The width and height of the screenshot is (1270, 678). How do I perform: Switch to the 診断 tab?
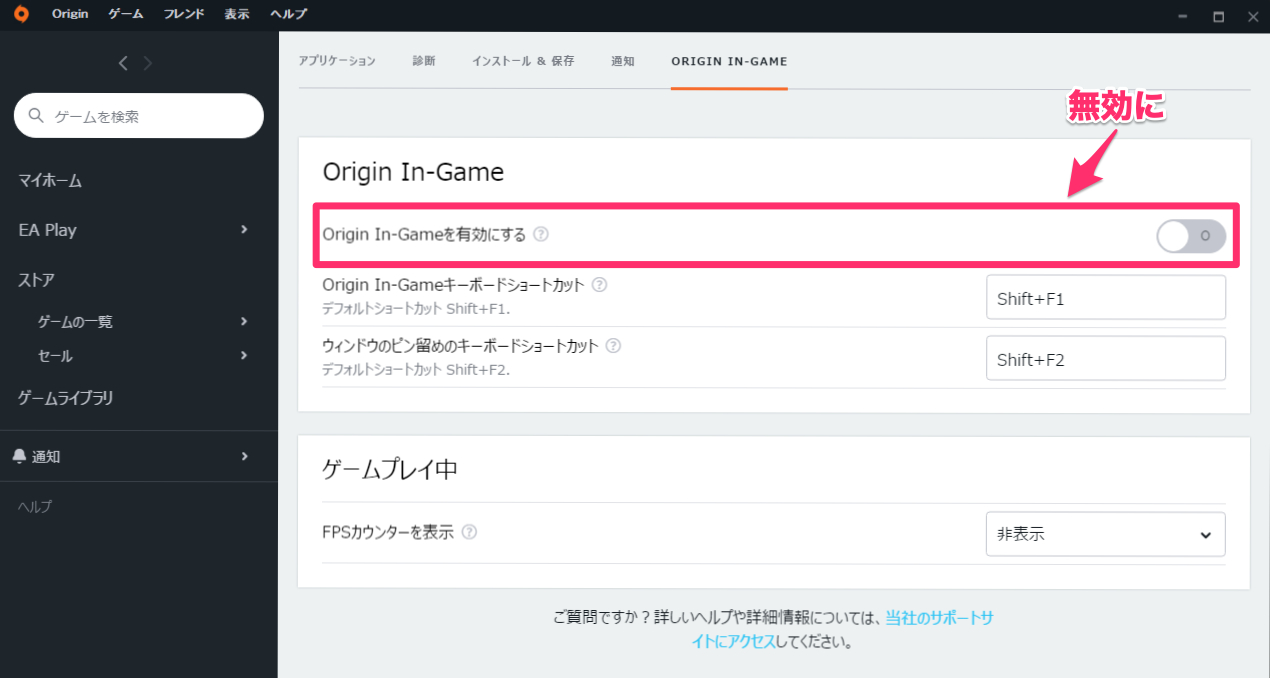point(424,61)
